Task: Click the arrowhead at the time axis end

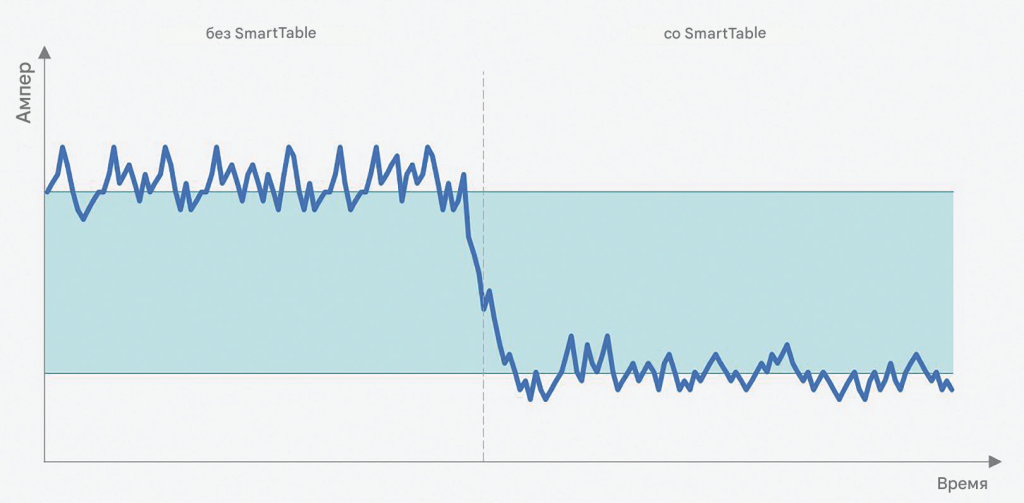Action: 994,461
